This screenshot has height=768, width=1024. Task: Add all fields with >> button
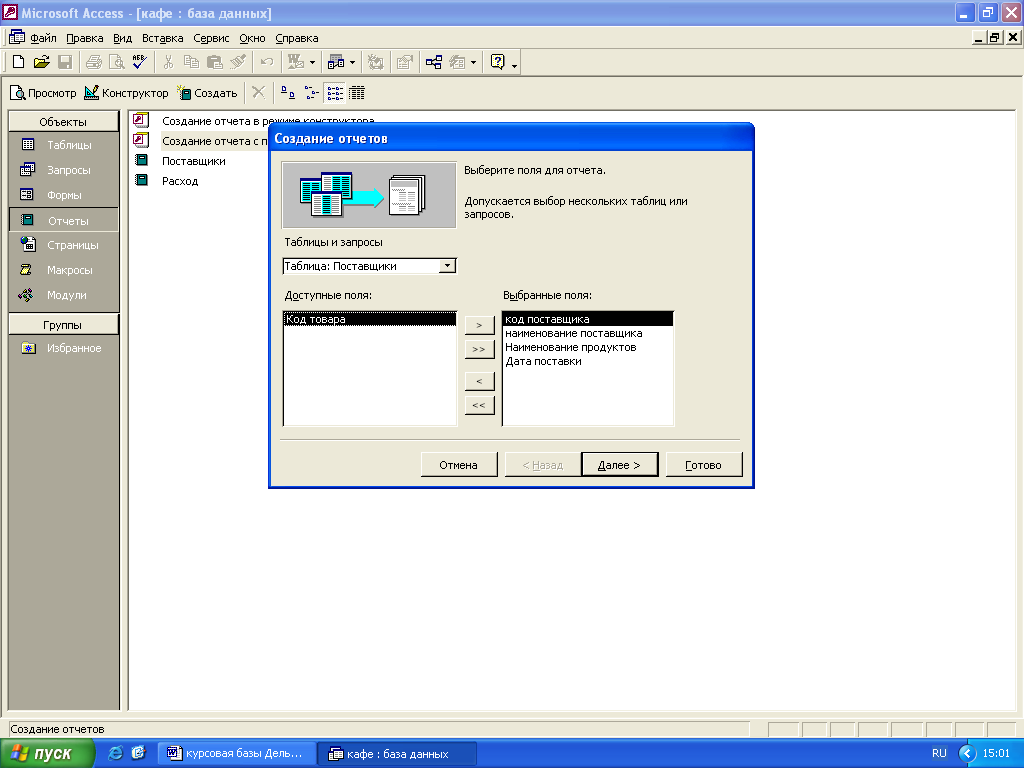point(479,349)
